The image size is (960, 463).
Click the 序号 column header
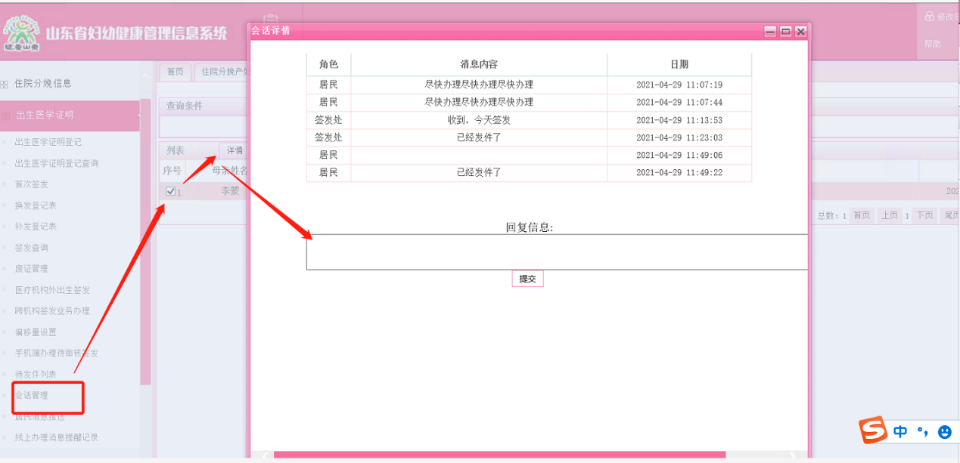point(171,170)
